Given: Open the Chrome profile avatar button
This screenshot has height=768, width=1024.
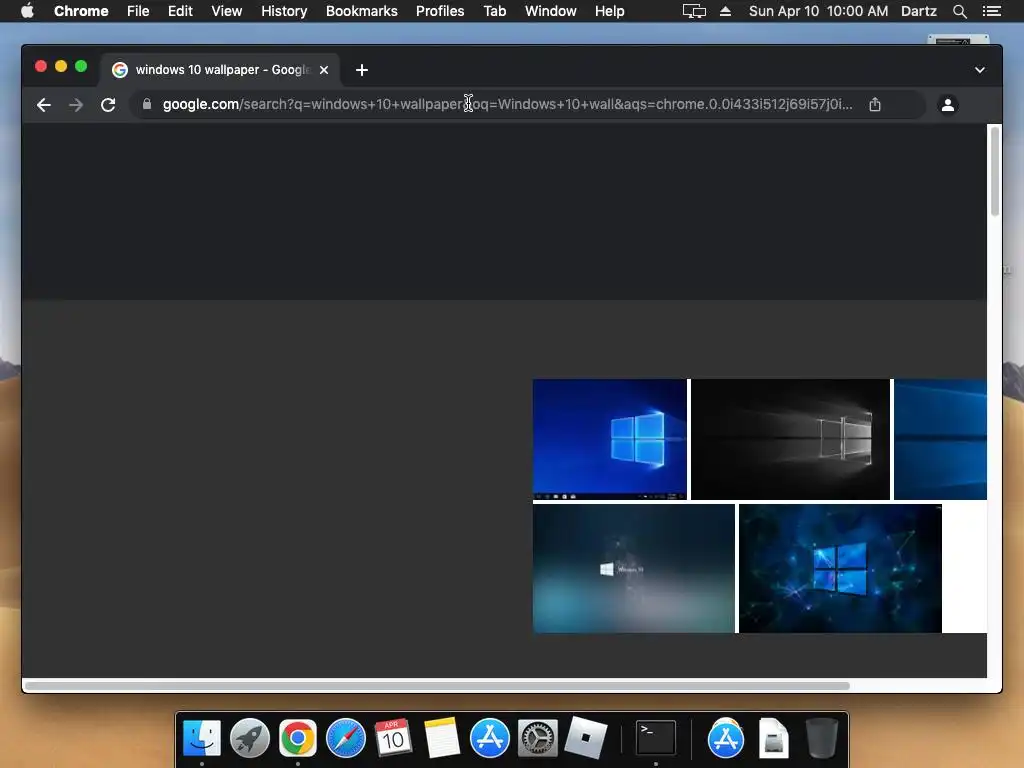Looking at the screenshot, I should 948,104.
